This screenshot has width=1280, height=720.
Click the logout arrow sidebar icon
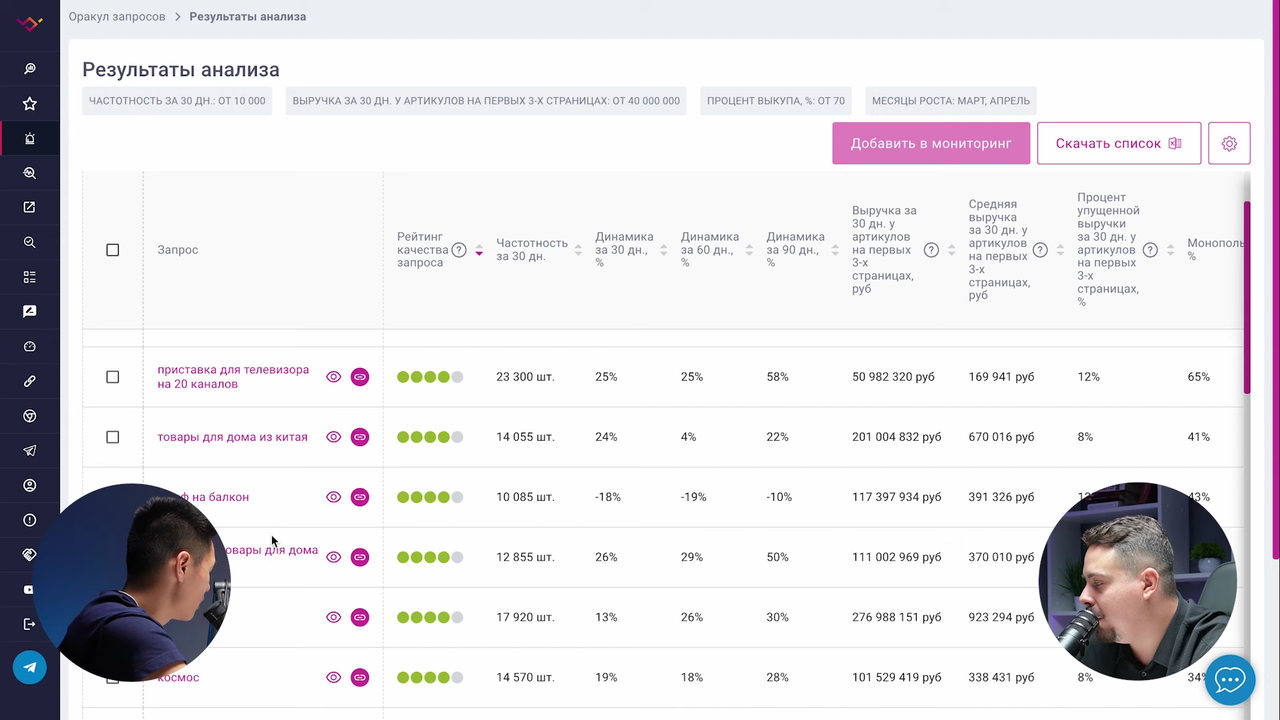pyautogui.click(x=30, y=624)
